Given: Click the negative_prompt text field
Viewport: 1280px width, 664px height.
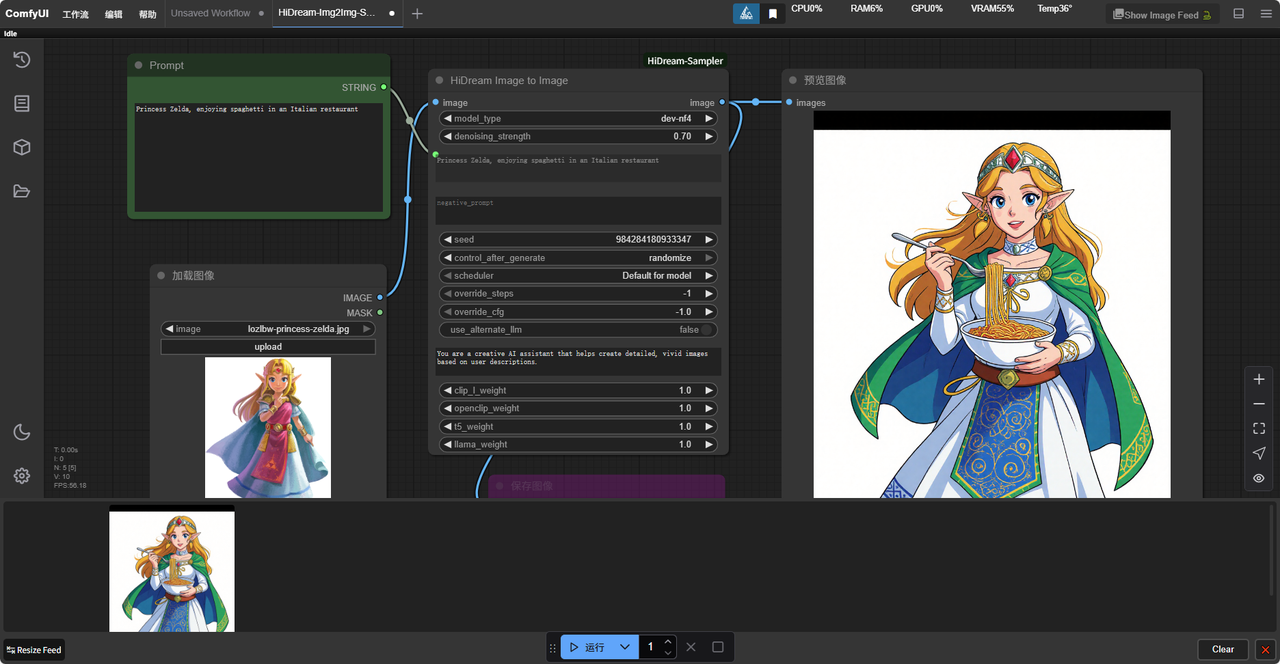Looking at the screenshot, I should [579, 210].
